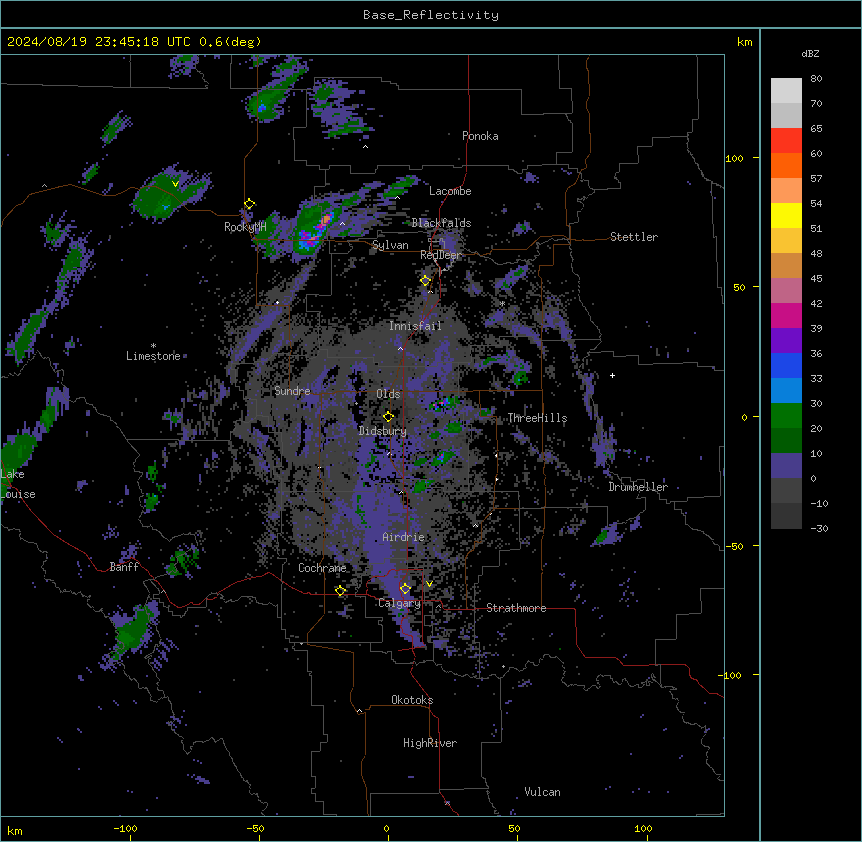Click the Limestone label
The height and width of the screenshot is (842, 862).
pos(153,356)
